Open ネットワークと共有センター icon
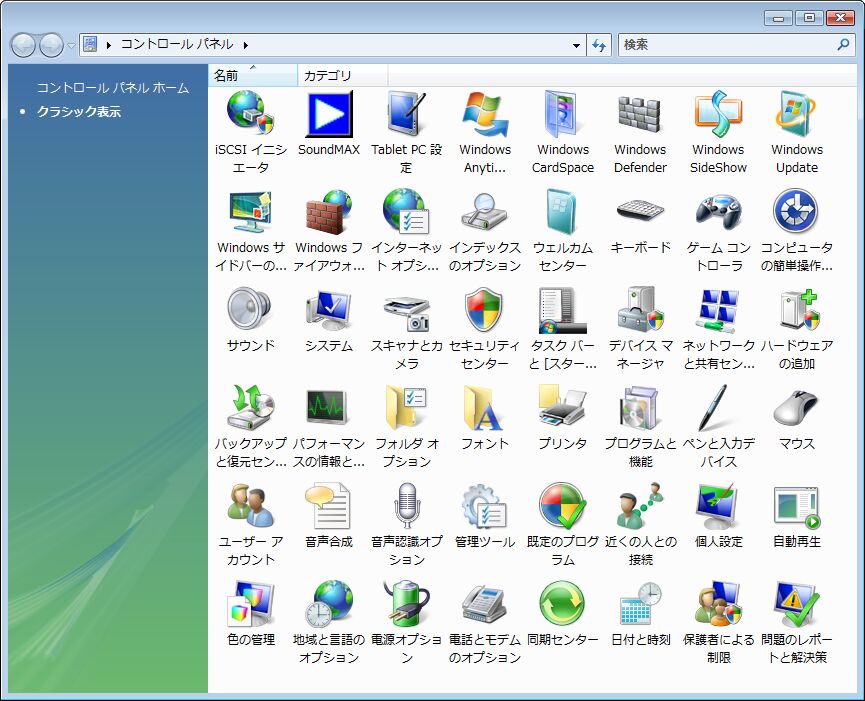Screen dimensions: 865x701 tap(718, 311)
